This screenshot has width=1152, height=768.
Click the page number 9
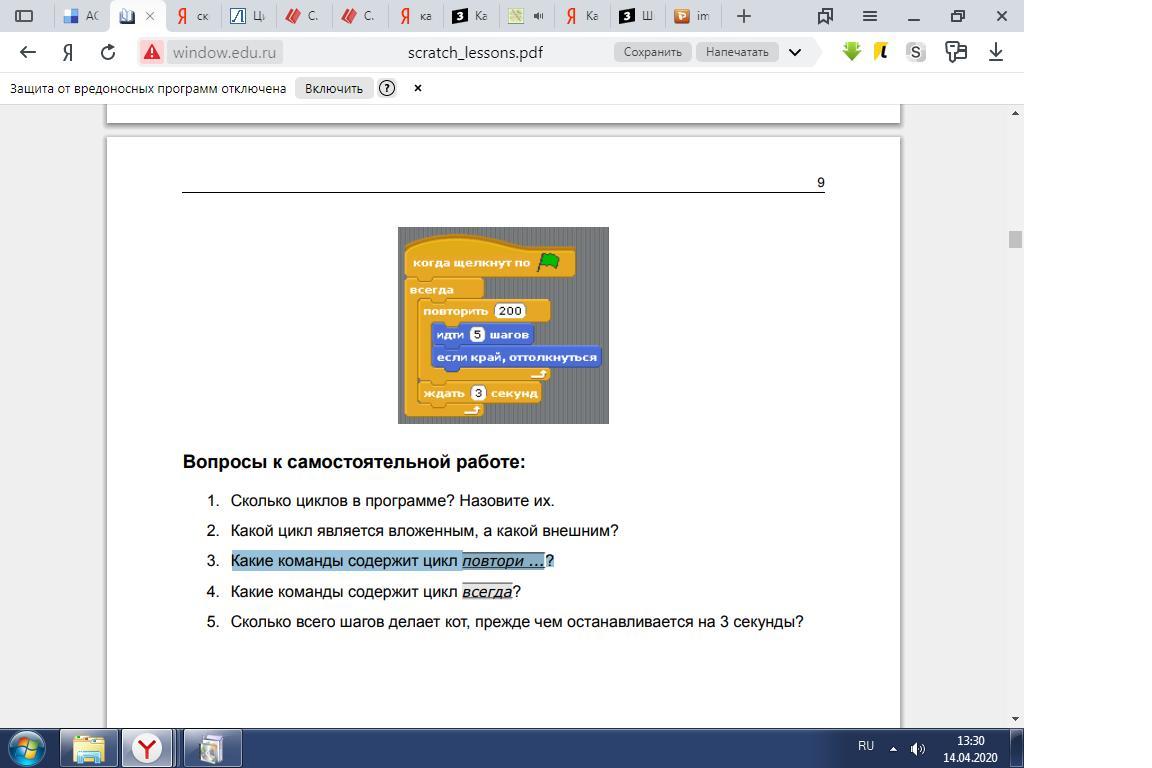tap(821, 182)
